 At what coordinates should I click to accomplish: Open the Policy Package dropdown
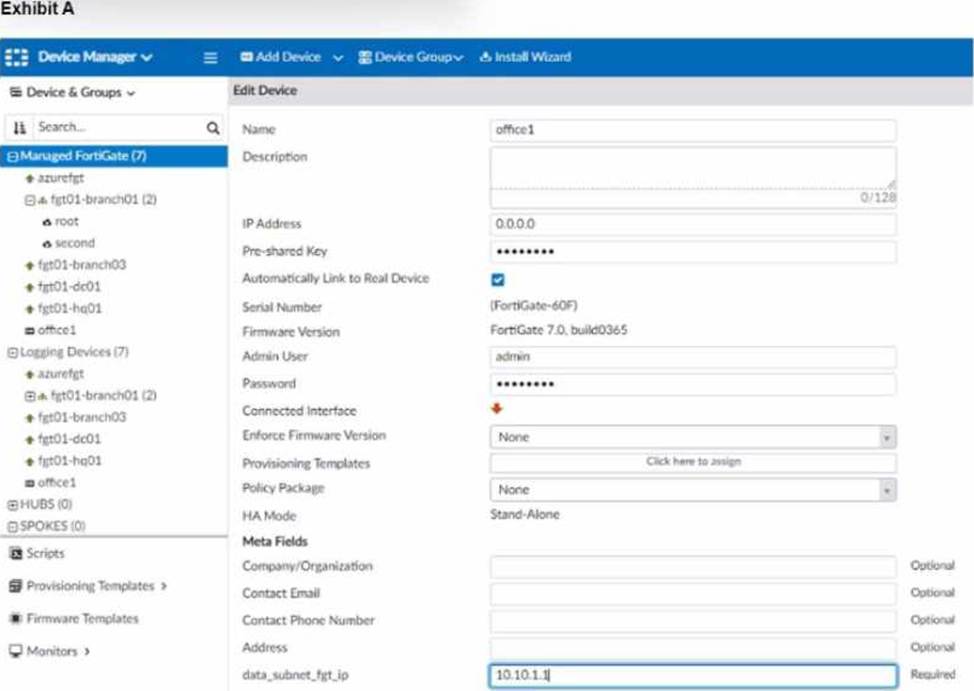692,490
